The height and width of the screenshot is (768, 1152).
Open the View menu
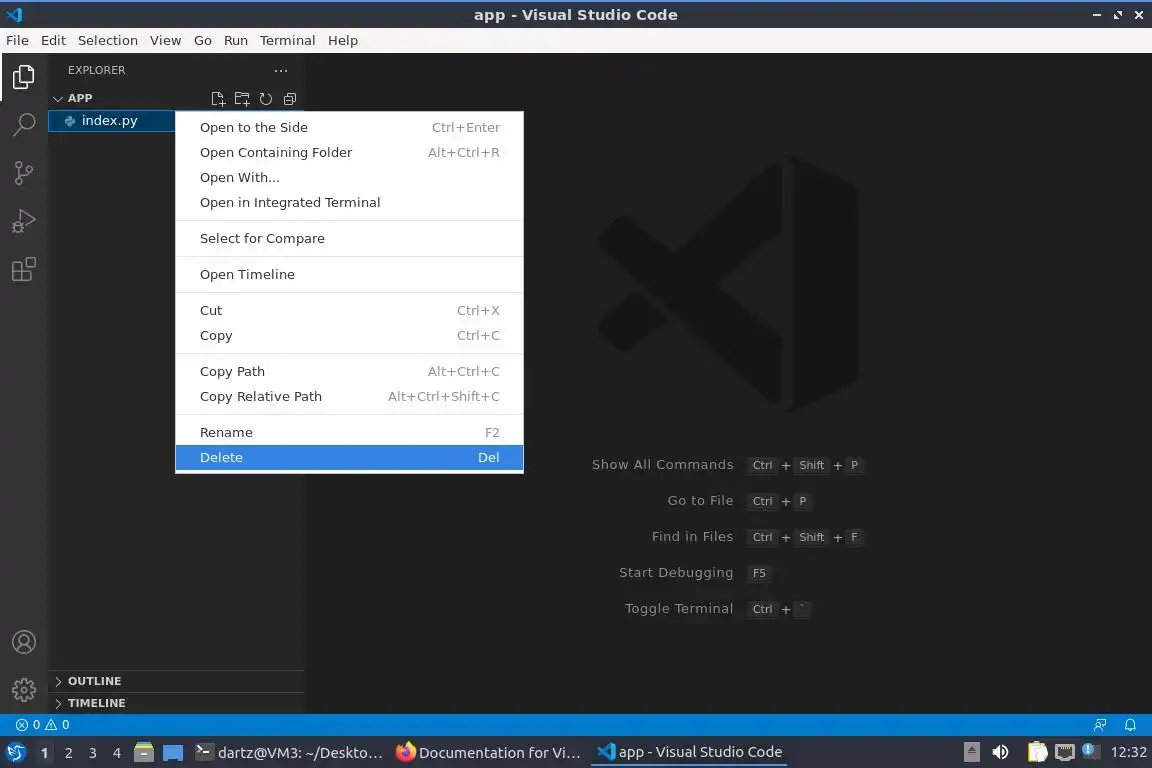[x=165, y=40]
